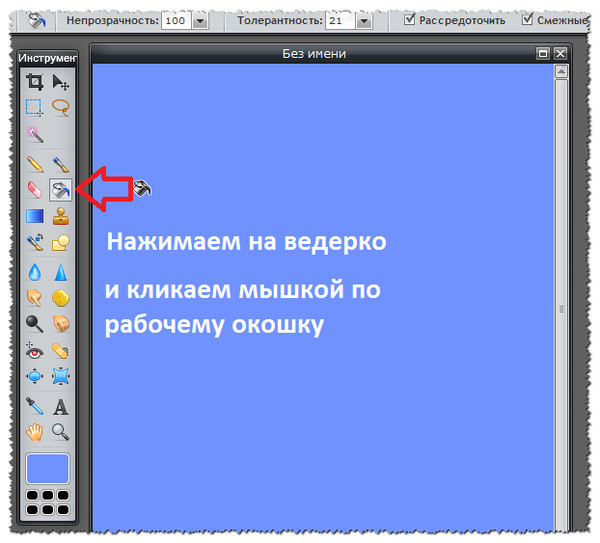This screenshot has height=543, width=600.
Task: Select the Colorpicker eyedropper tool
Action: pyautogui.click(x=34, y=406)
